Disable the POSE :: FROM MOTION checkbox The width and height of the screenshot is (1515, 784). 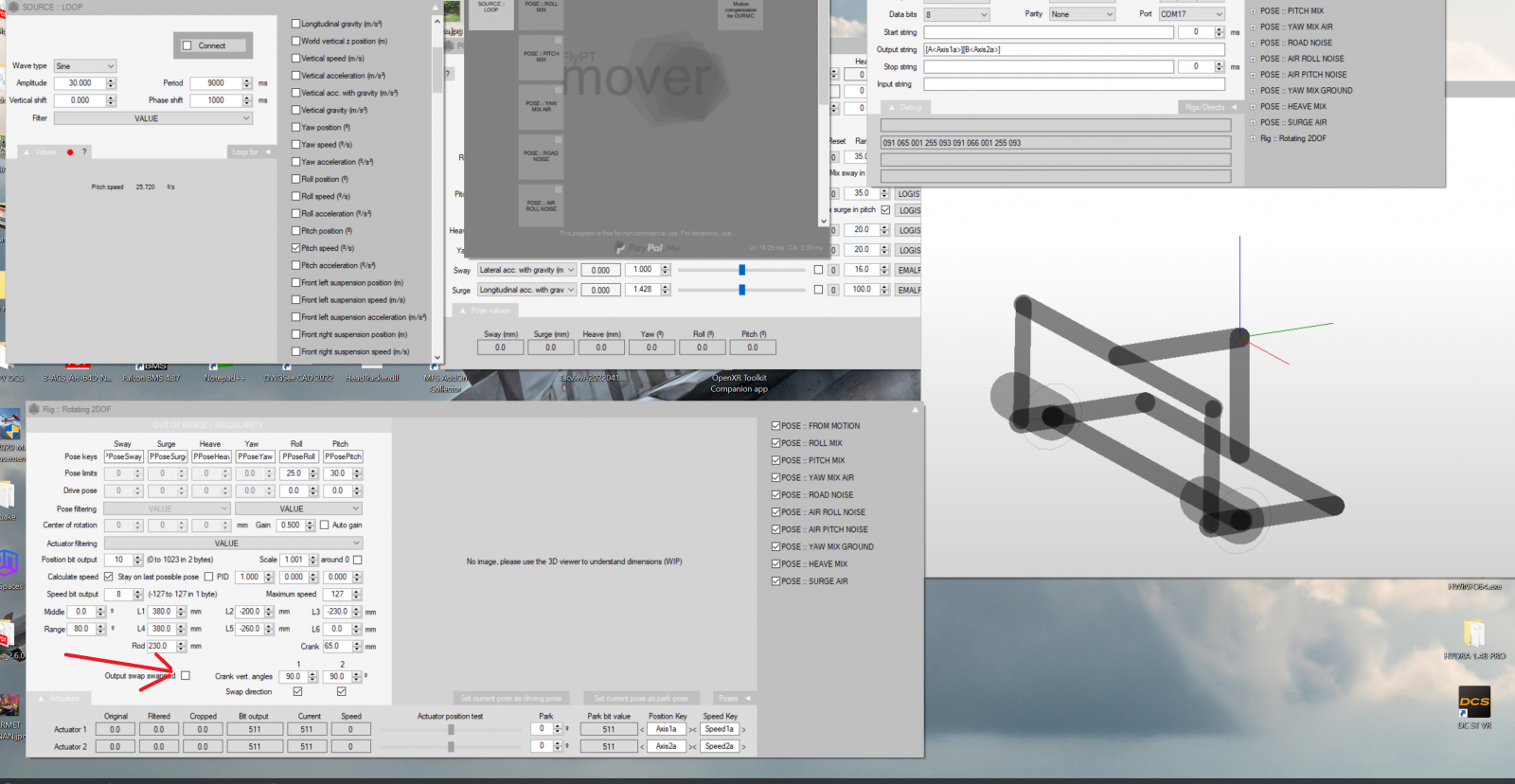point(776,426)
